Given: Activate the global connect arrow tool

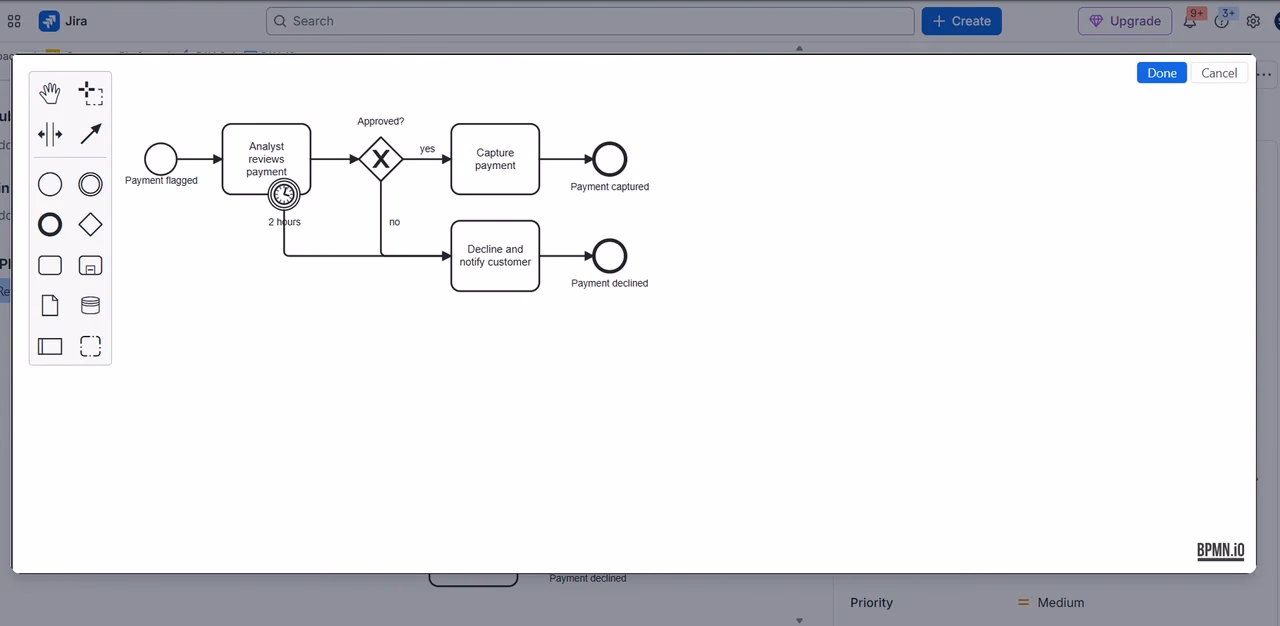Looking at the screenshot, I should pyautogui.click(x=91, y=134).
